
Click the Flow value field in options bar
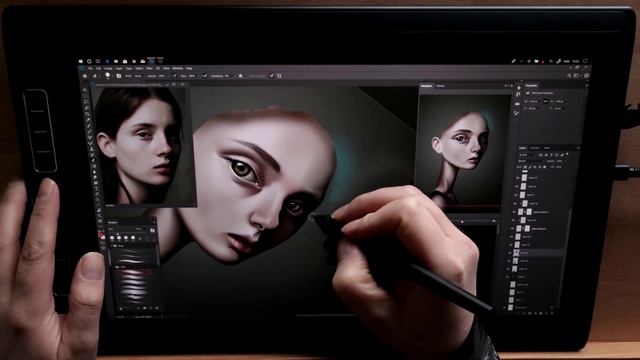(x=192, y=76)
